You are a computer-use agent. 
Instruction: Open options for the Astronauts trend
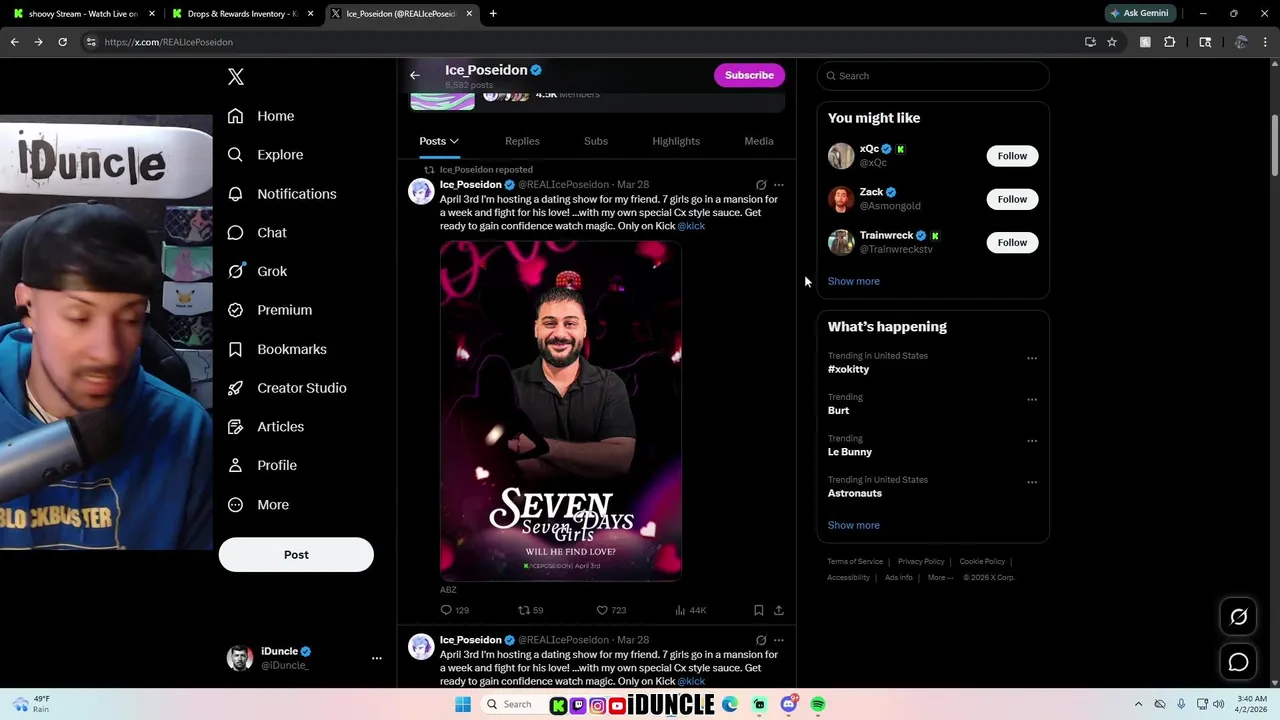[1032, 482]
